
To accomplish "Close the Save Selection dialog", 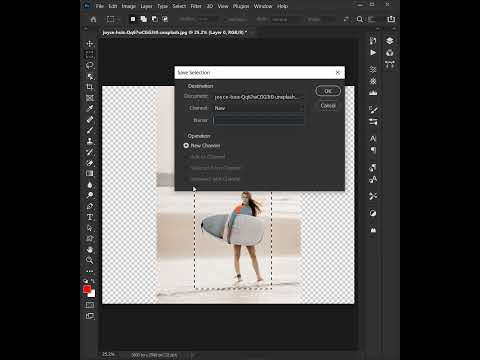I will pyautogui.click(x=338, y=72).
